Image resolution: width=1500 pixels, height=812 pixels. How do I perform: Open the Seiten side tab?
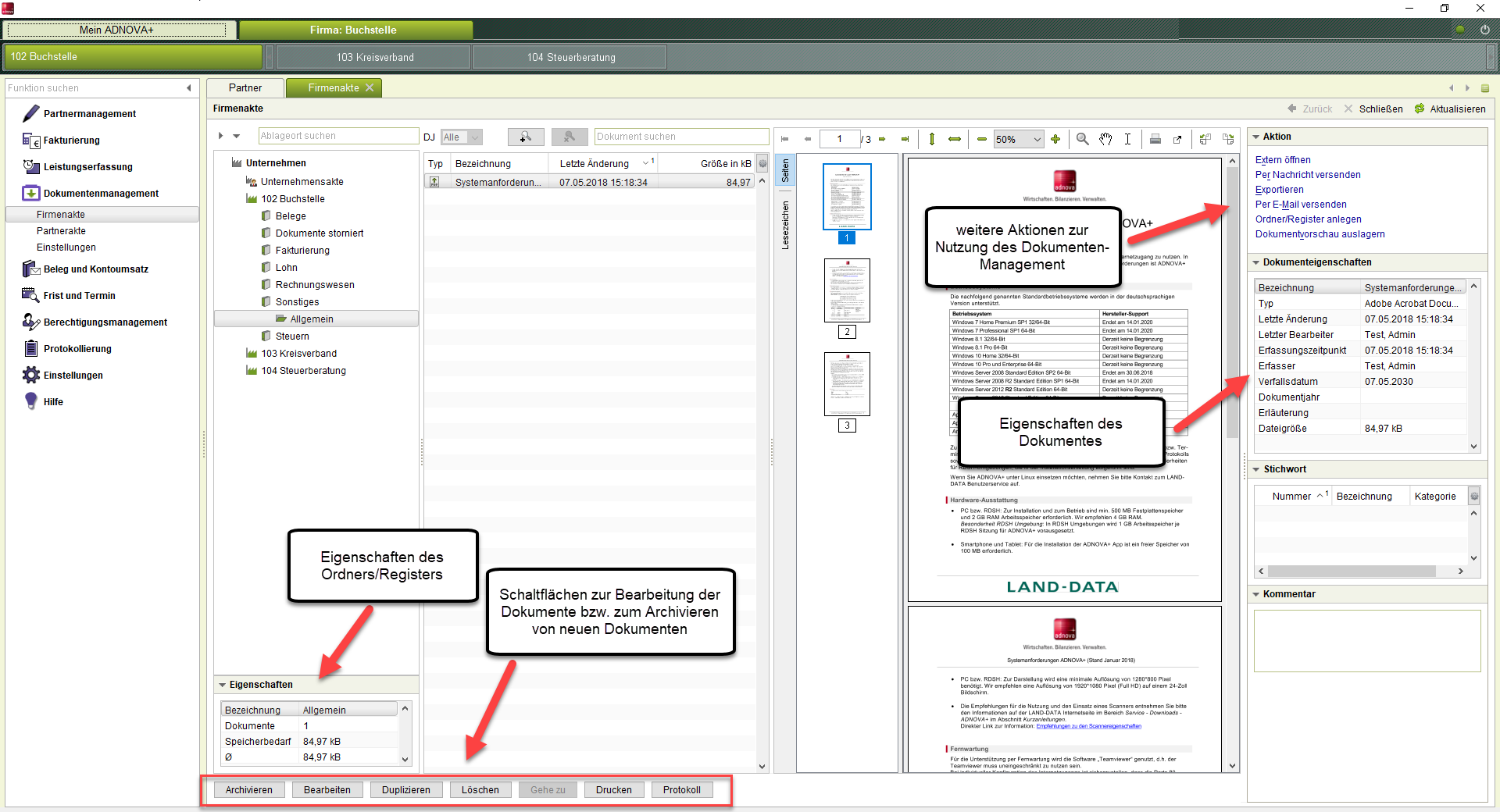coord(785,170)
